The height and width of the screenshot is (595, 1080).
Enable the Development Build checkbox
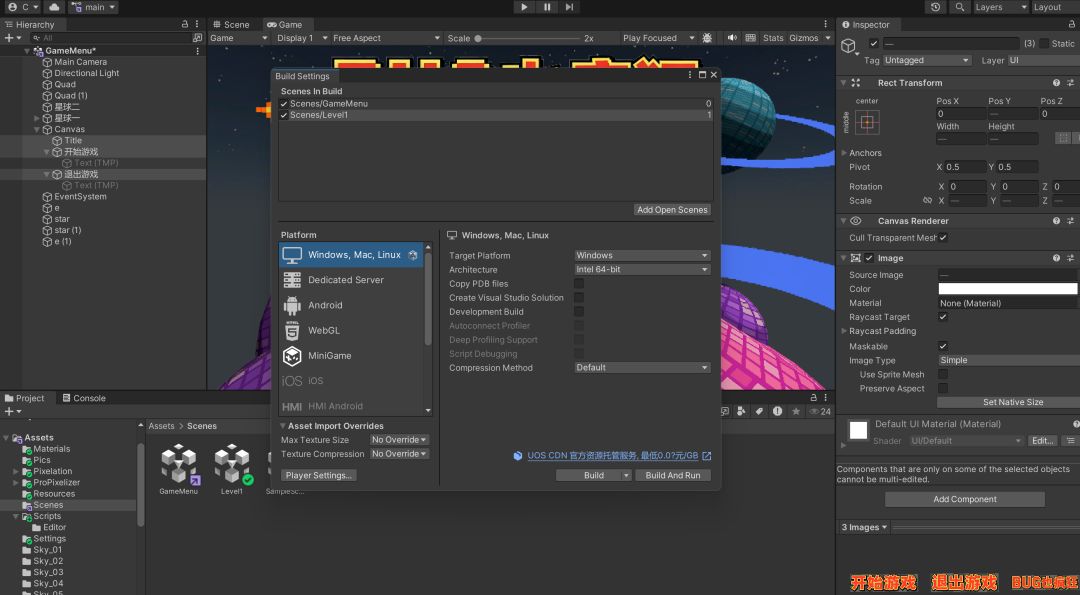click(579, 312)
